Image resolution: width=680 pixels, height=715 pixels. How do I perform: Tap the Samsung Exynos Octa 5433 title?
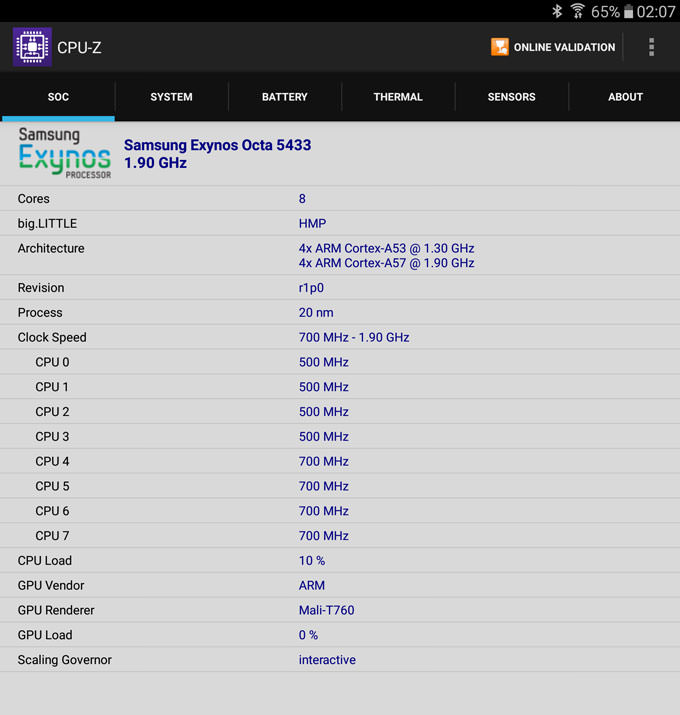[x=217, y=145]
